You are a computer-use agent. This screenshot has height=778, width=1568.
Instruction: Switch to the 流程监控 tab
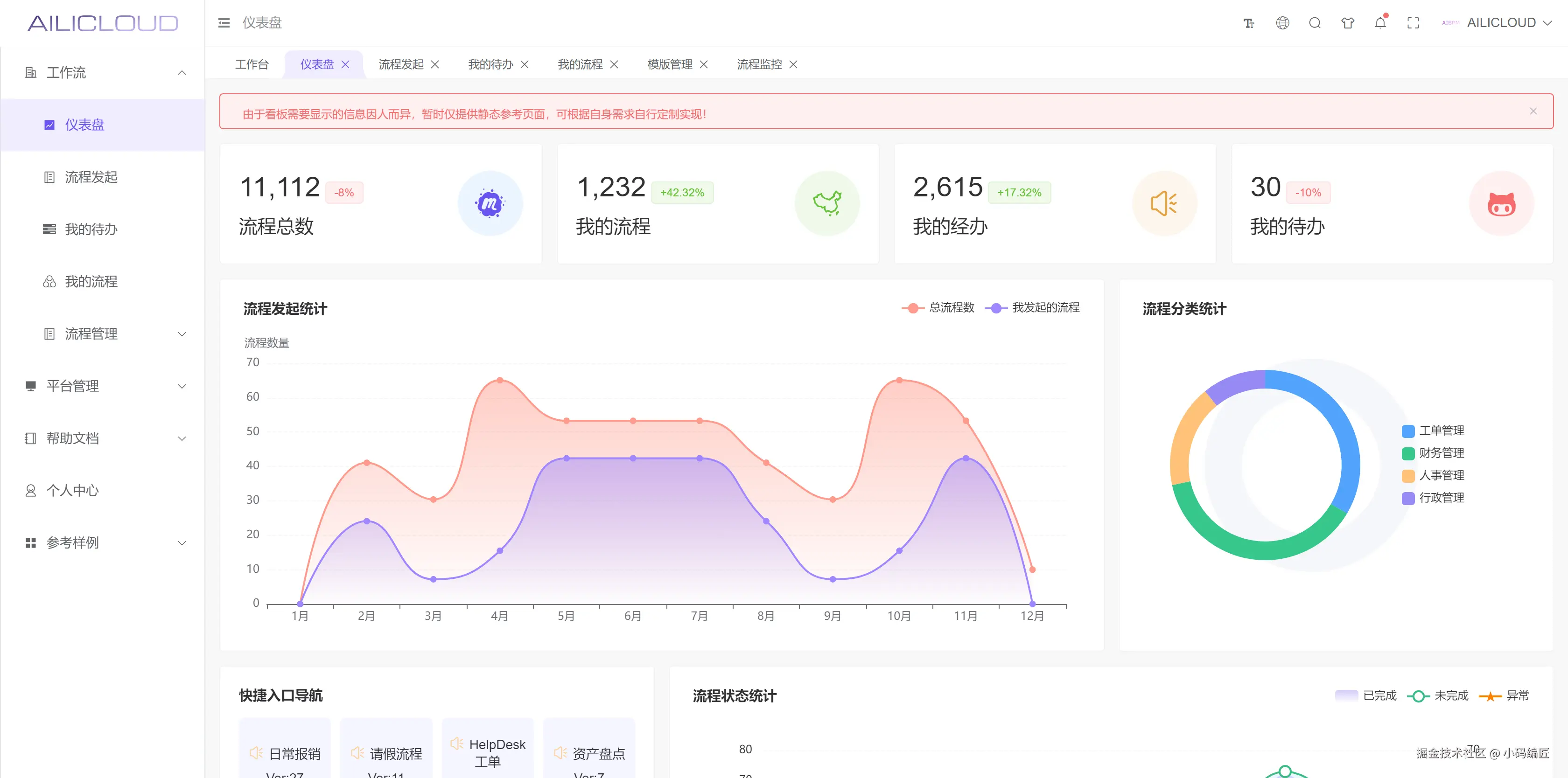(759, 64)
